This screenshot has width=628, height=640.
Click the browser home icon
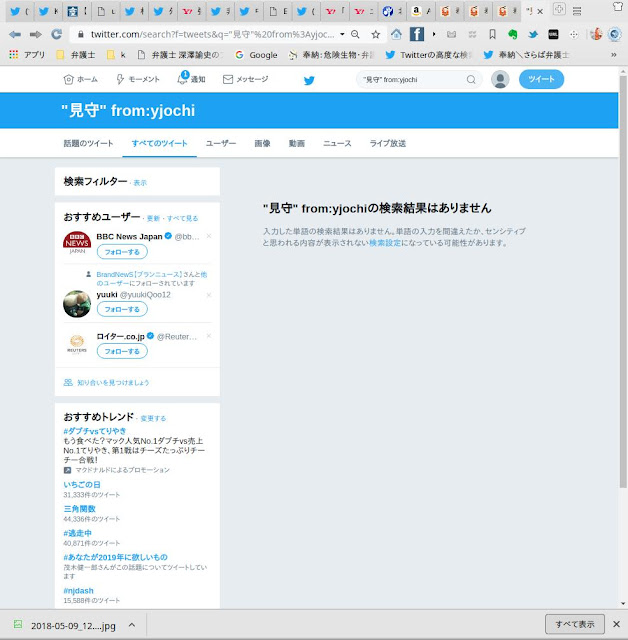[x=396, y=34]
